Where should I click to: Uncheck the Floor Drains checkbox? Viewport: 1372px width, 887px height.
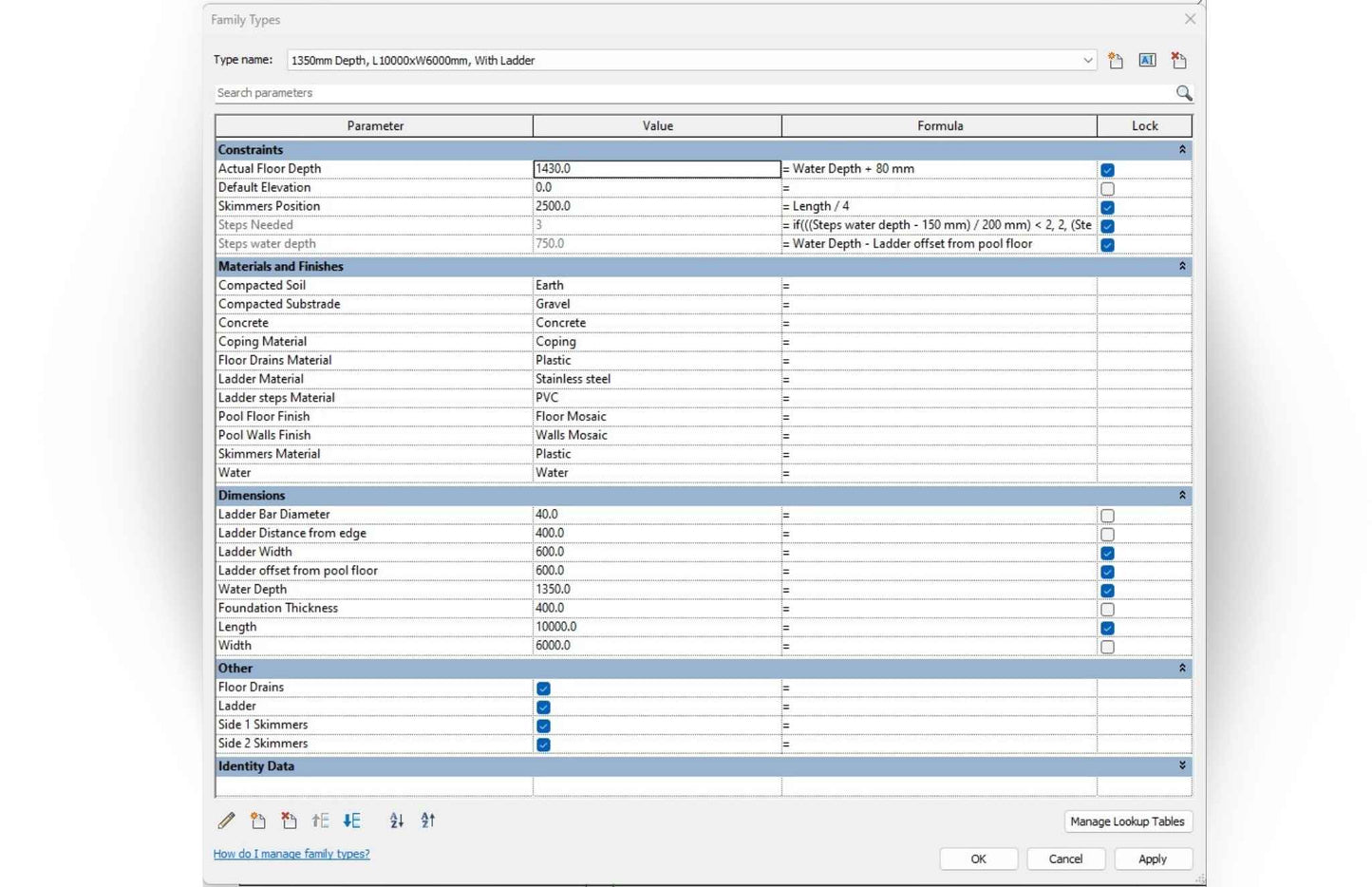543,689
